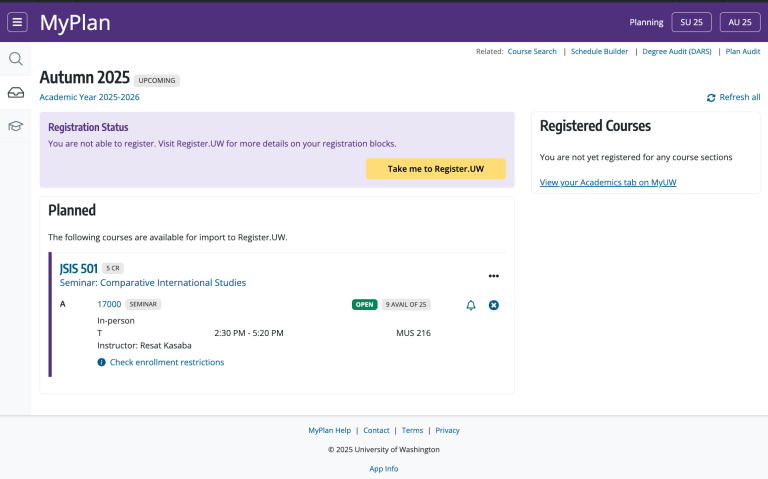
Task: Click the Autumn 2025 heading
Action: (x=84, y=77)
